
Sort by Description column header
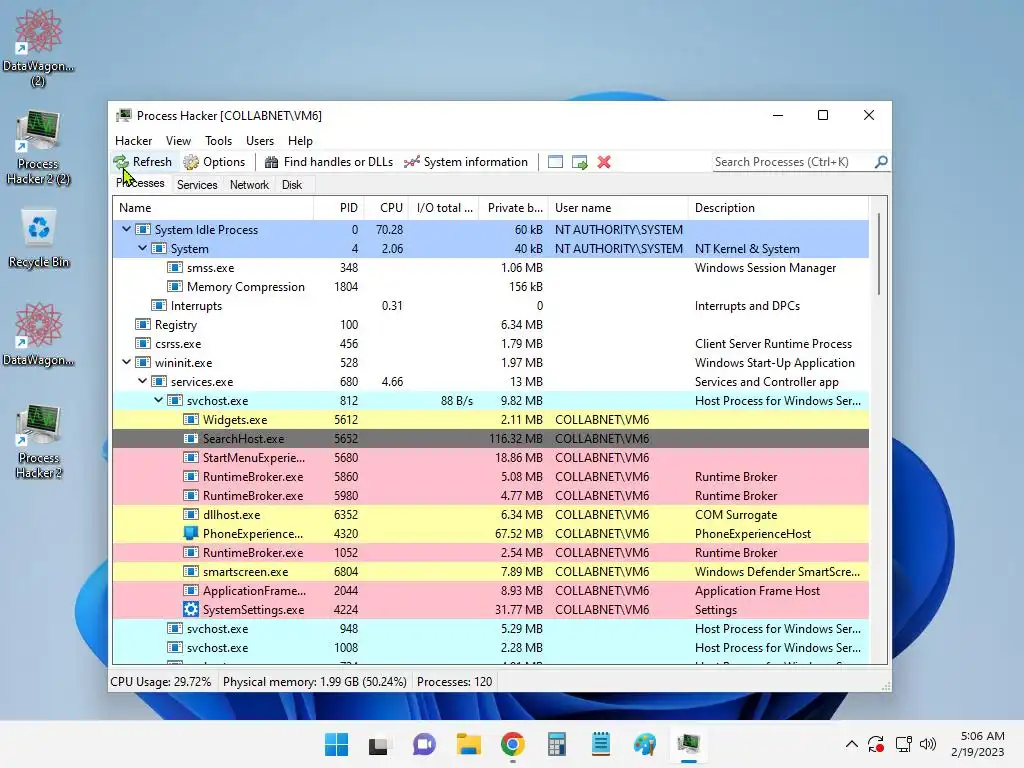tap(778, 208)
